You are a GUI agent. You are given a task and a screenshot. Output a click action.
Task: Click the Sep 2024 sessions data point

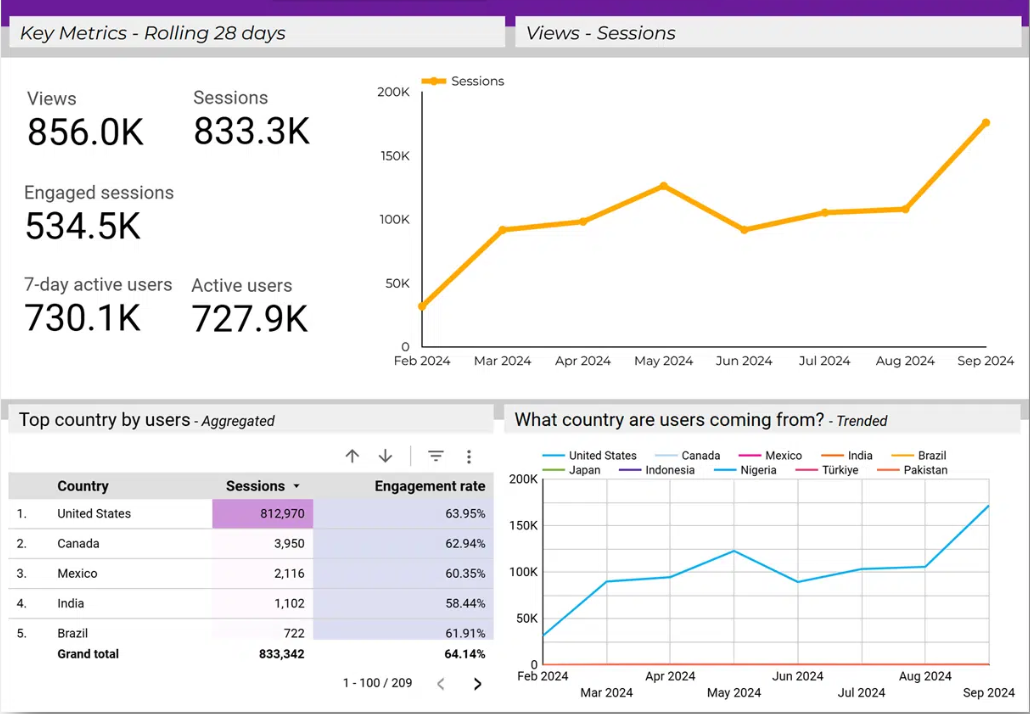click(x=985, y=123)
